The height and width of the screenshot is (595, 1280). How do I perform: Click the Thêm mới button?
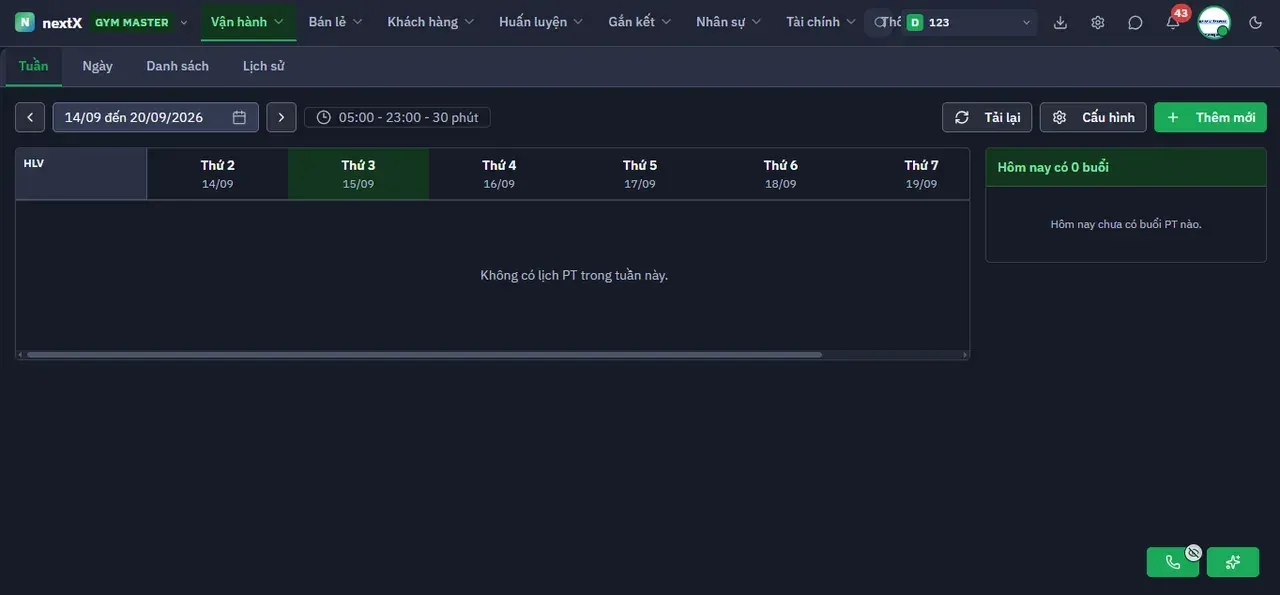1210,117
